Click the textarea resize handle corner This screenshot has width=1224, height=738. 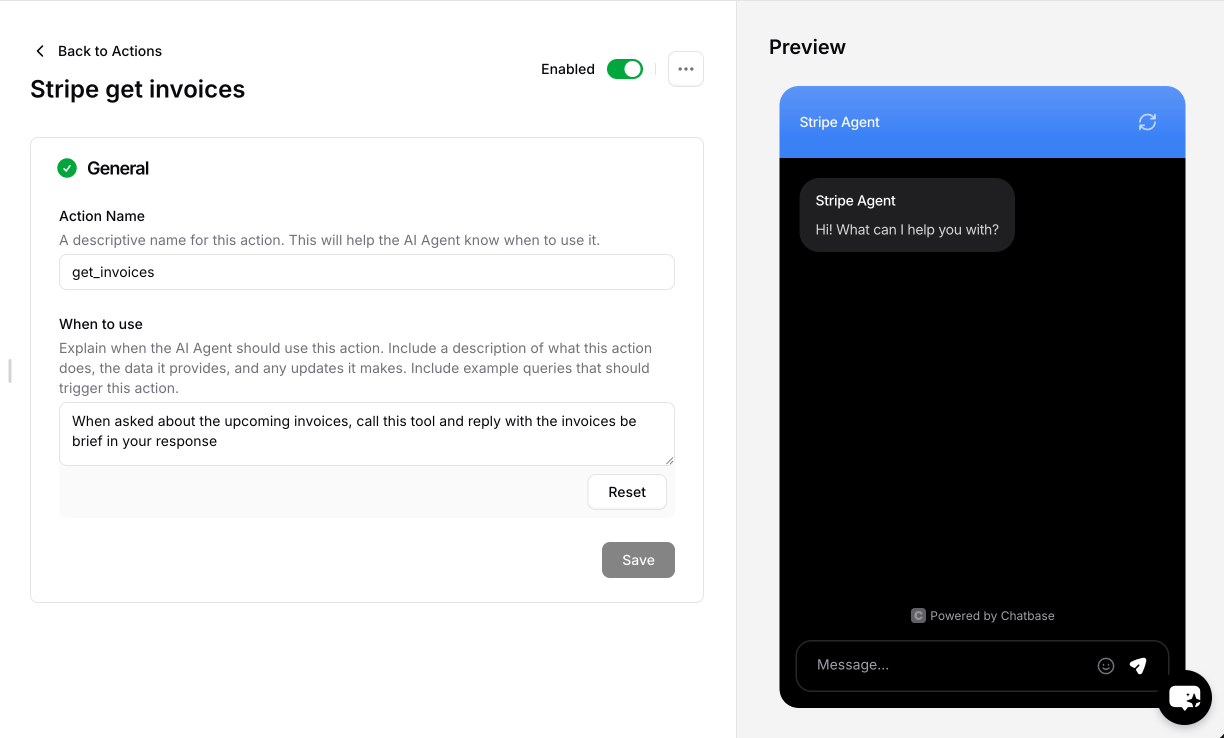pyautogui.click(x=669, y=460)
